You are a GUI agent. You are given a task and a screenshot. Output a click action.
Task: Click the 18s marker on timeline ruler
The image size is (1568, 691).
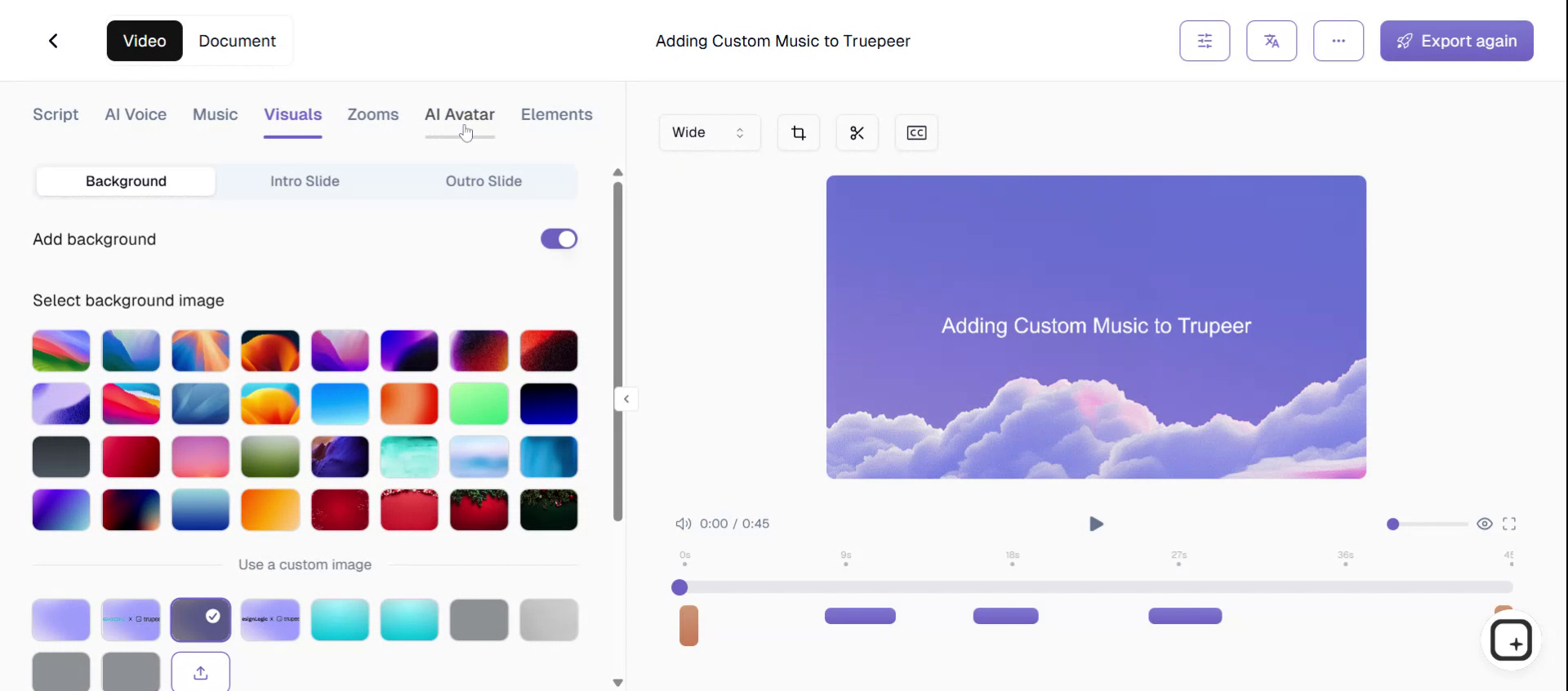click(1013, 559)
